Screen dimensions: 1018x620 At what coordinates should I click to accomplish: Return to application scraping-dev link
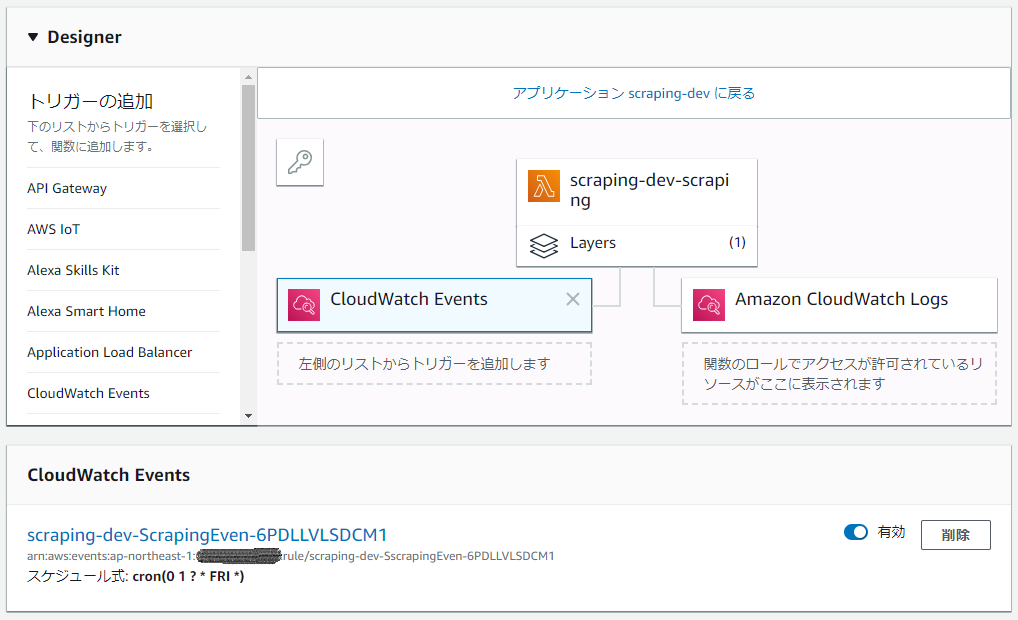[634, 93]
